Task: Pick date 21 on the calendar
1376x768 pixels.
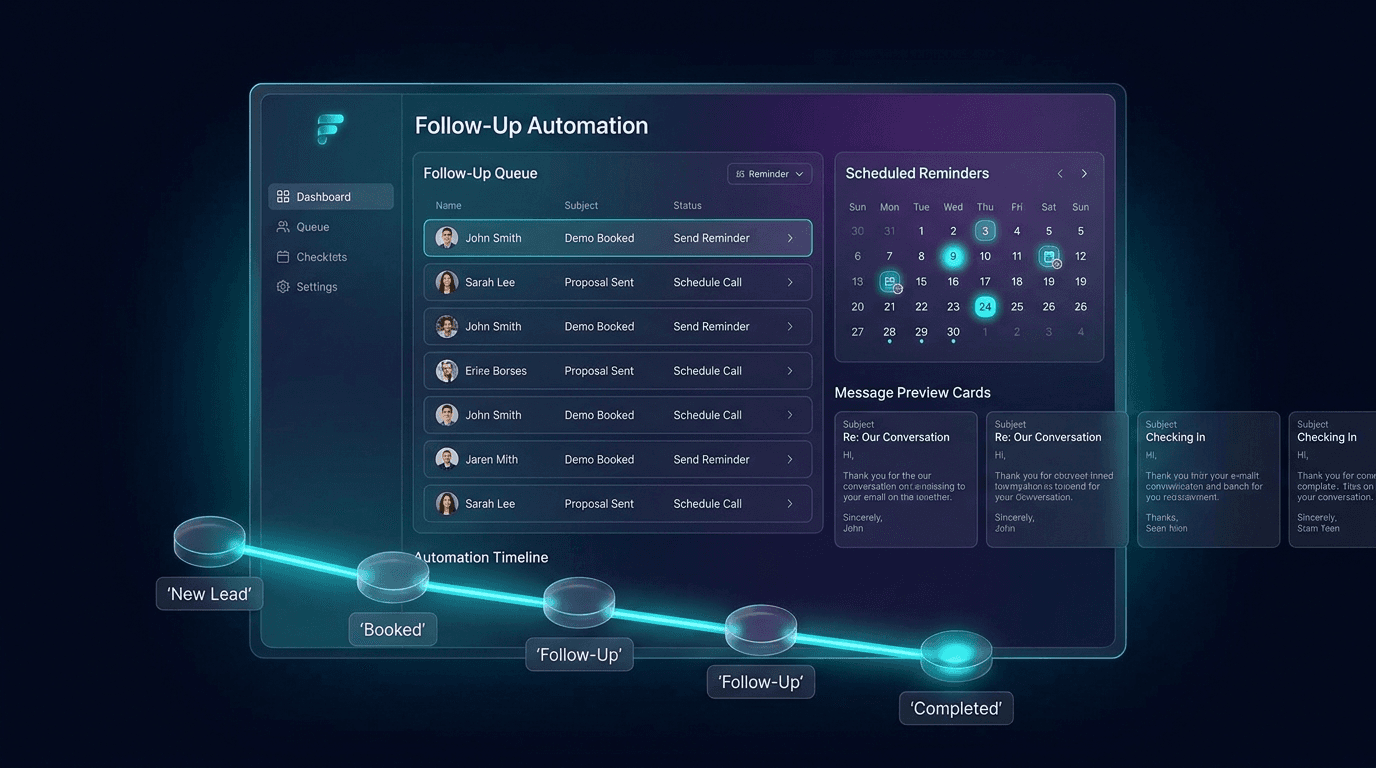Action: pos(889,307)
